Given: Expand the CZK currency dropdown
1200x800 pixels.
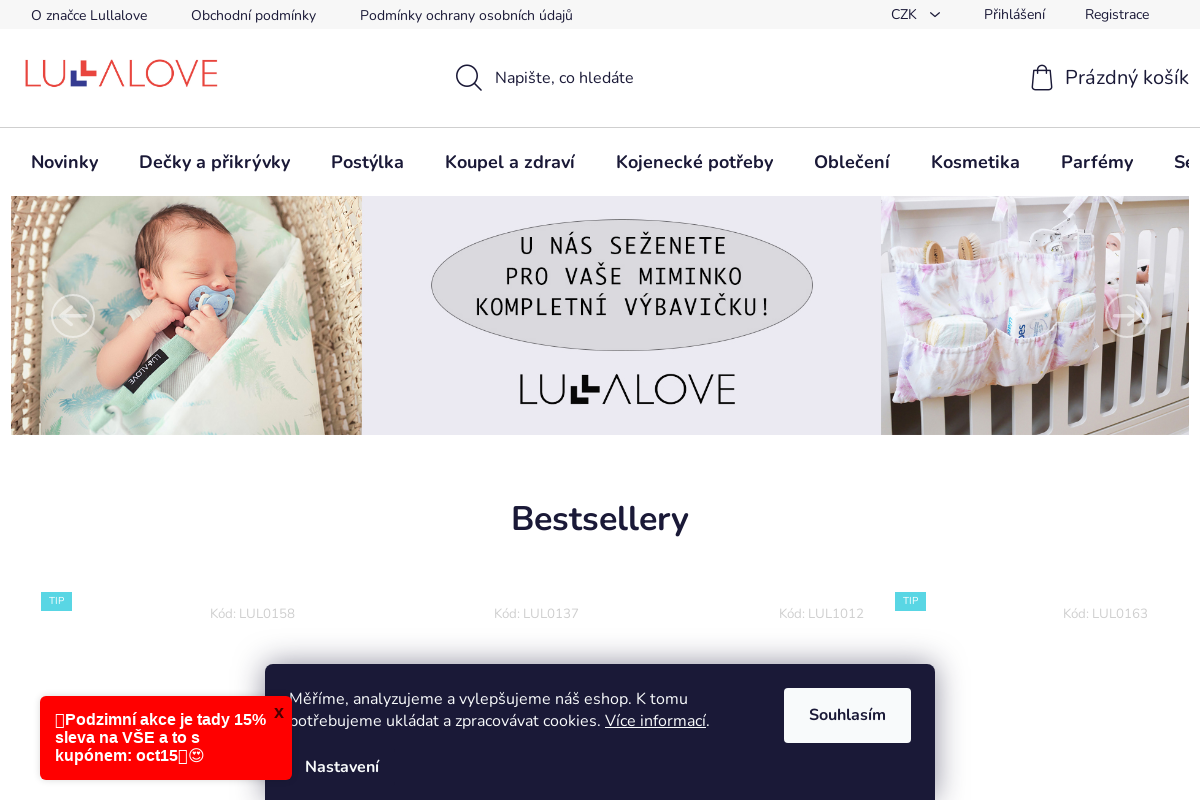Looking at the screenshot, I should click(x=916, y=14).
